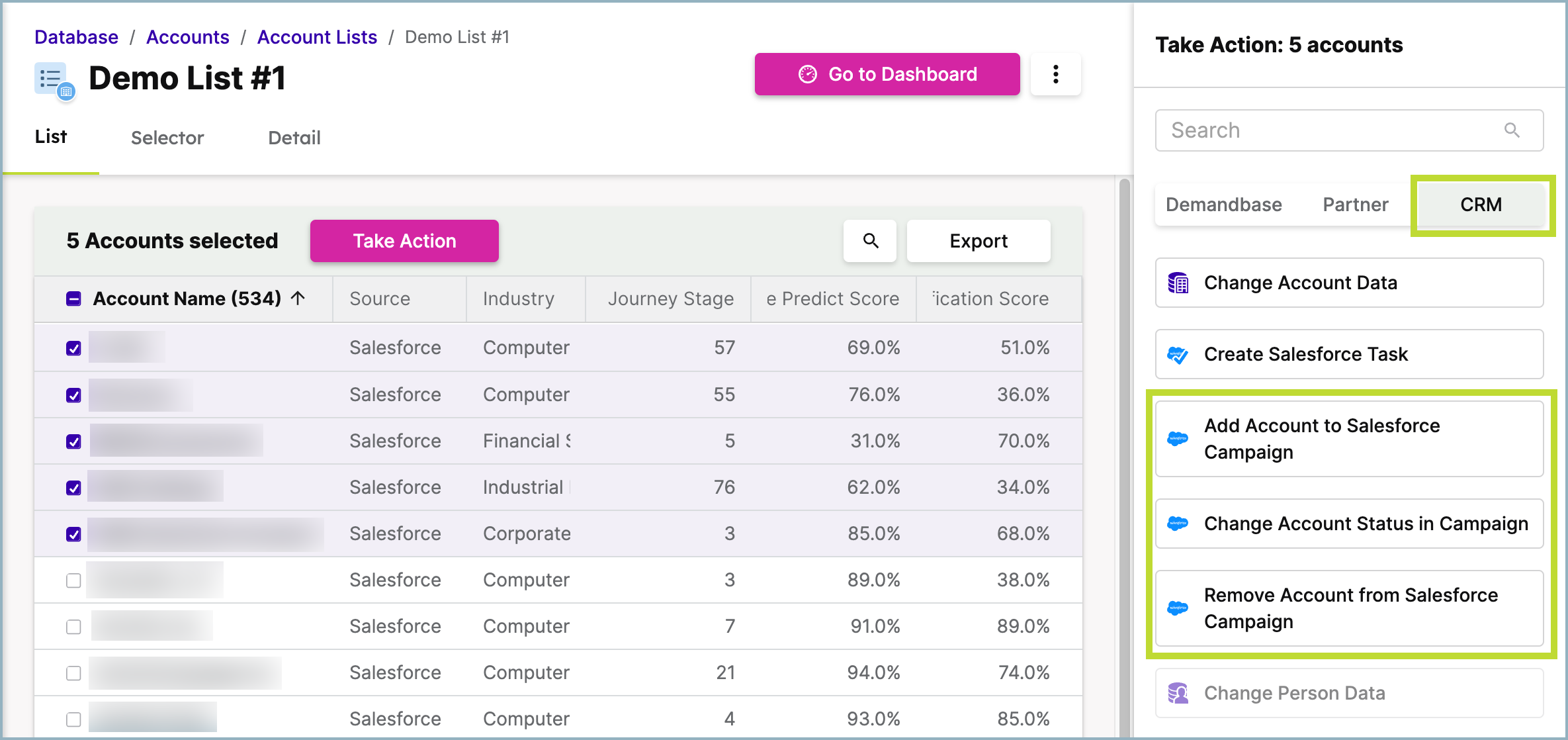This screenshot has width=1568, height=740.
Task: Click the Create Salesforce Task icon
Action: (x=1178, y=355)
